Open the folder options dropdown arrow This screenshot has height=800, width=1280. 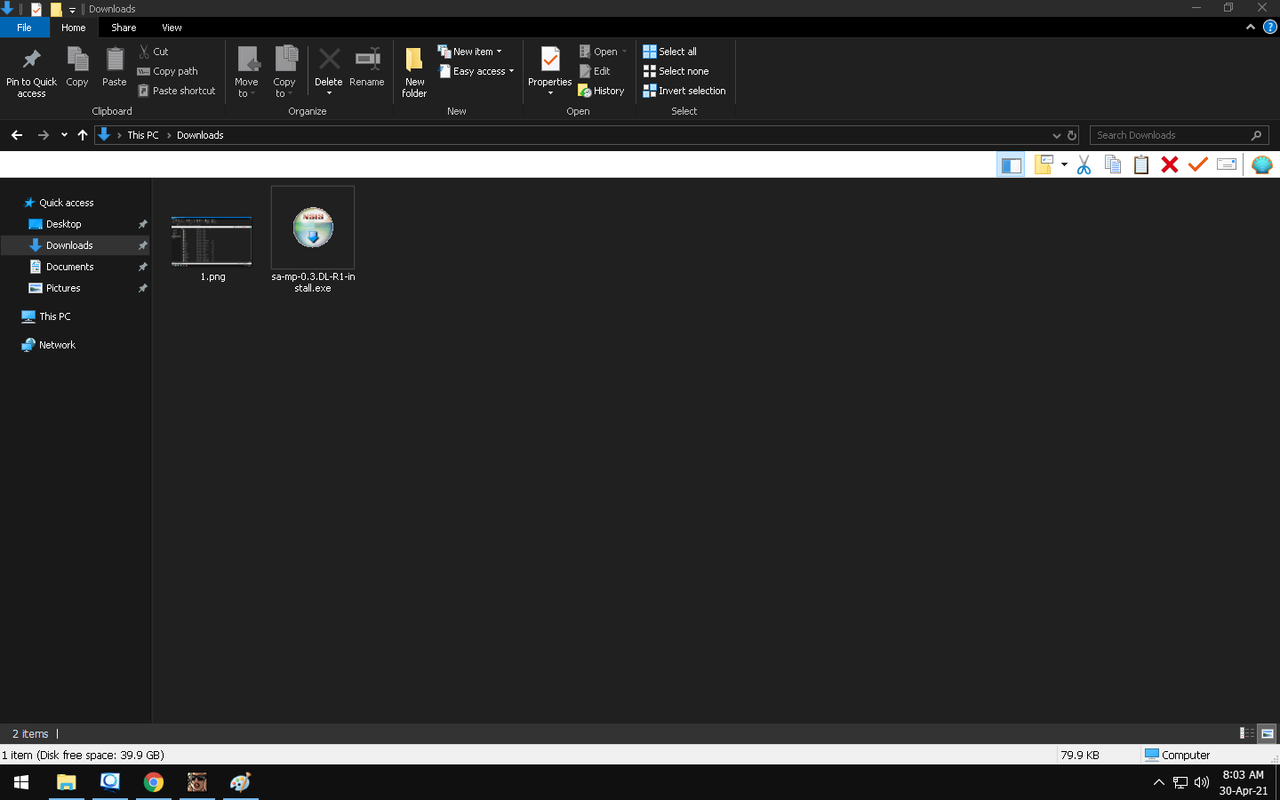(1064, 165)
